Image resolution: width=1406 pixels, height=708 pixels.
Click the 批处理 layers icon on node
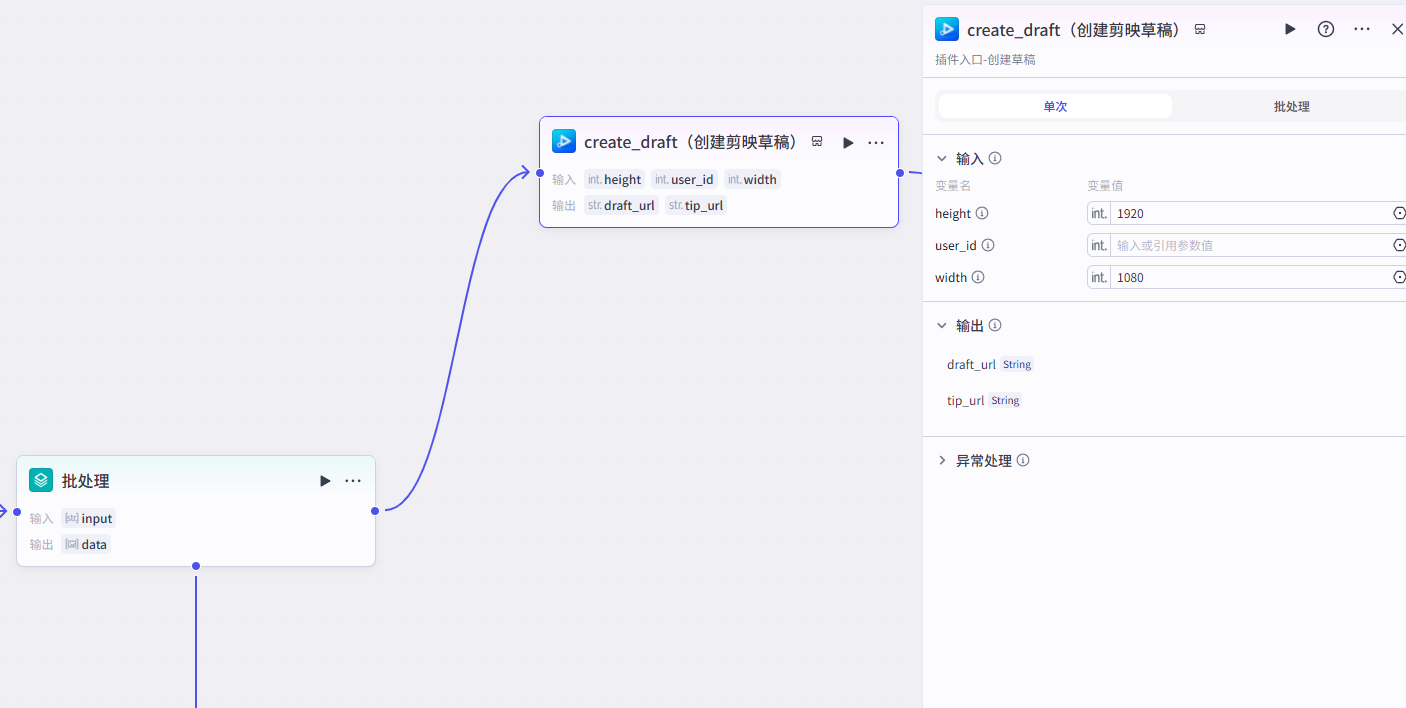pos(41,481)
